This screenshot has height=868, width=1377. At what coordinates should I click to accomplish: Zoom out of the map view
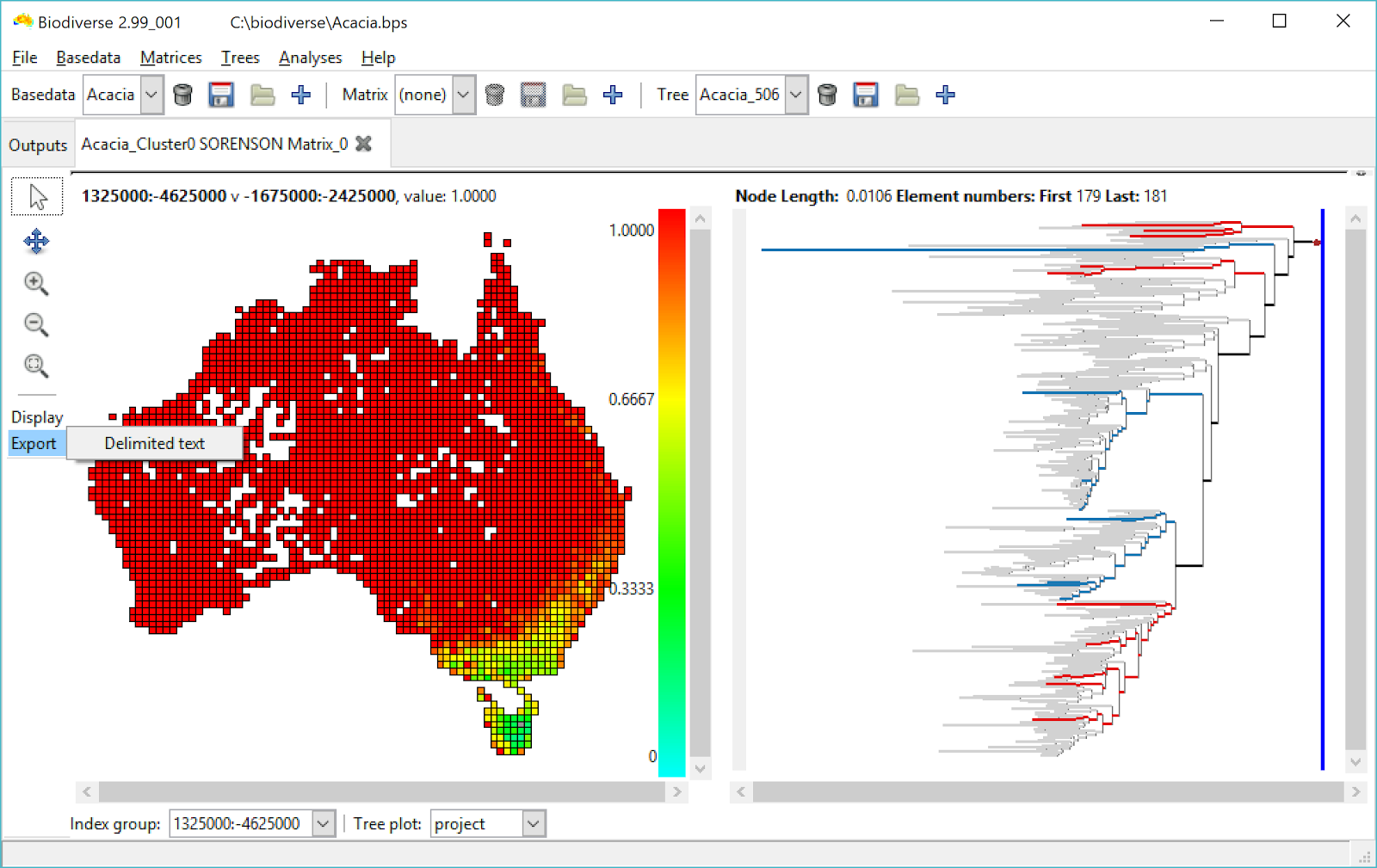coord(35,324)
